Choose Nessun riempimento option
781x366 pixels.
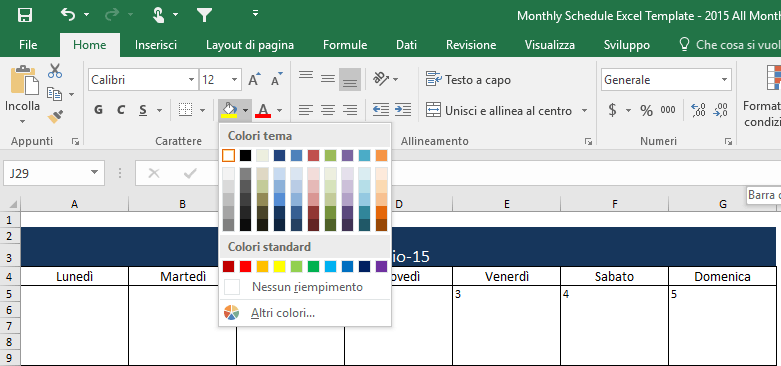coord(305,287)
